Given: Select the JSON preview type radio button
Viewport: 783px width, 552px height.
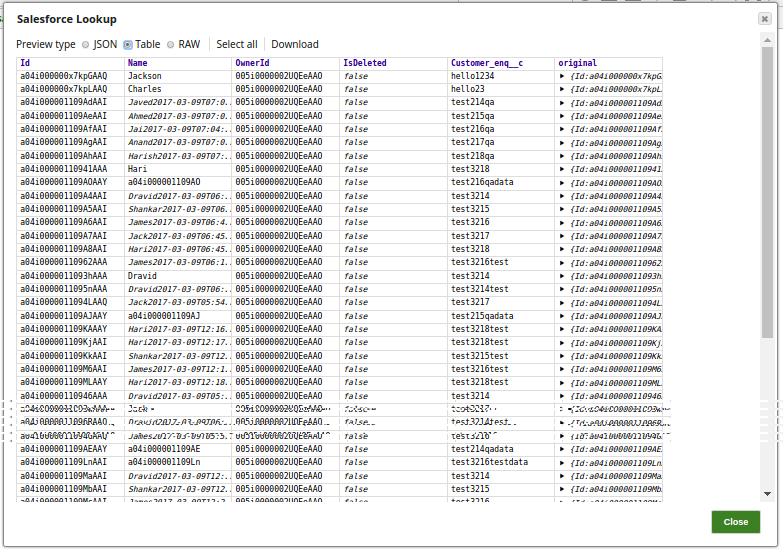Looking at the screenshot, I should (x=85, y=45).
